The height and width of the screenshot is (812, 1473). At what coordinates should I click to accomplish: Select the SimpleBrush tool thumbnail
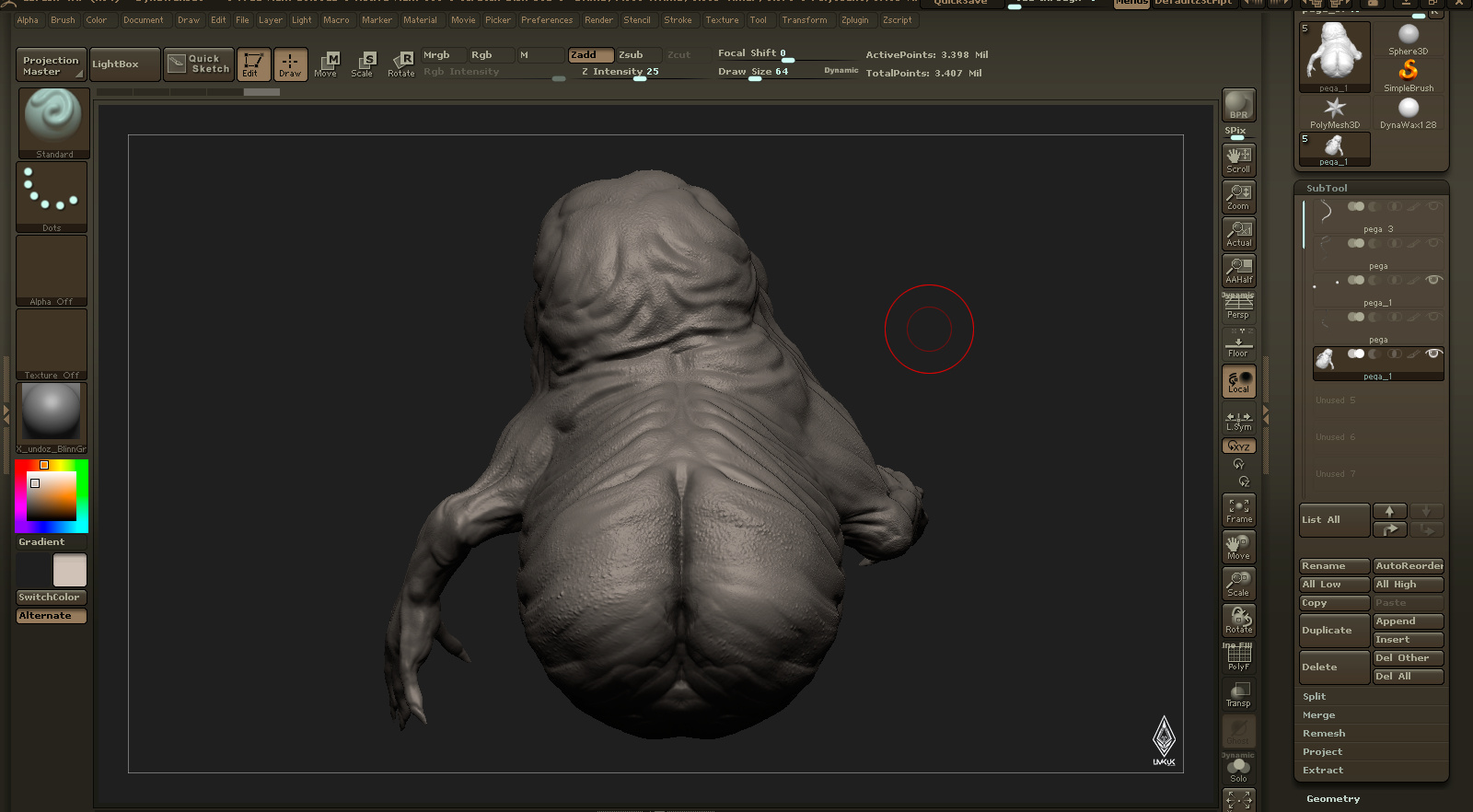pyautogui.click(x=1409, y=75)
